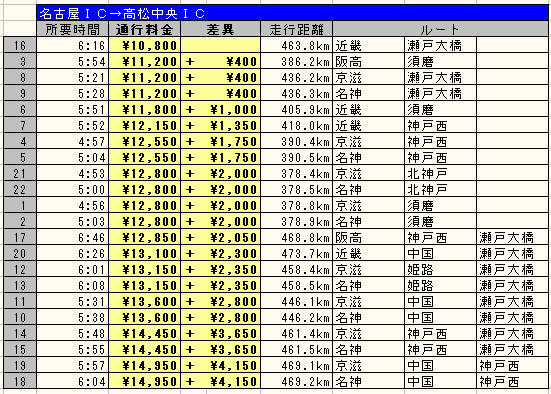Select the time cell 5:21
The width and height of the screenshot is (551, 394).
point(73,77)
